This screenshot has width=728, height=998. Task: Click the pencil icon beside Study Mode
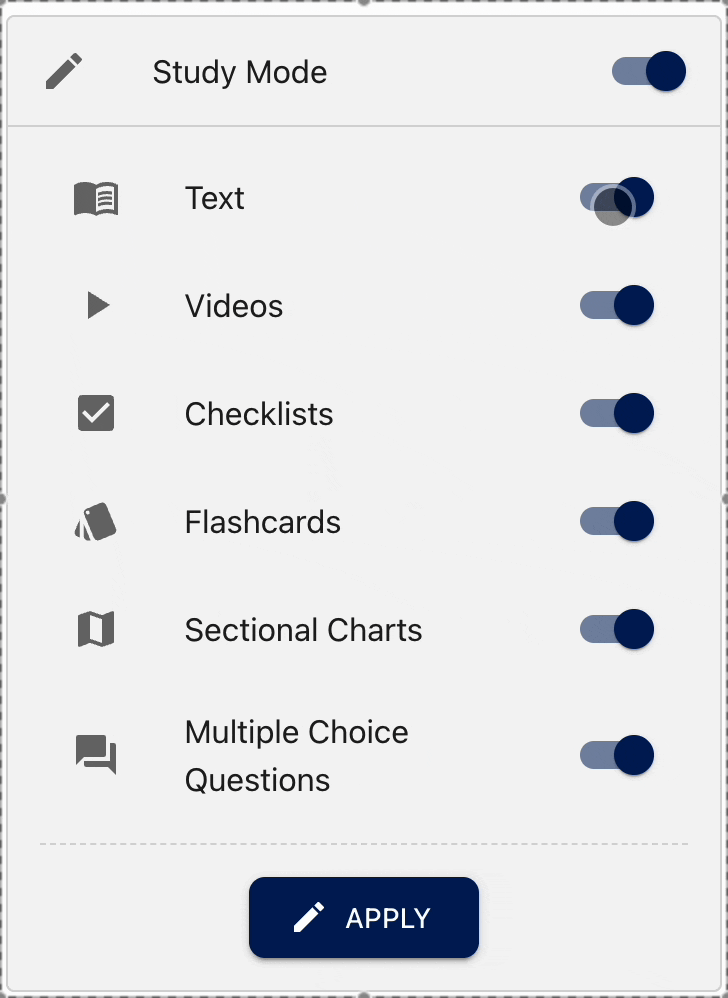click(64, 73)
